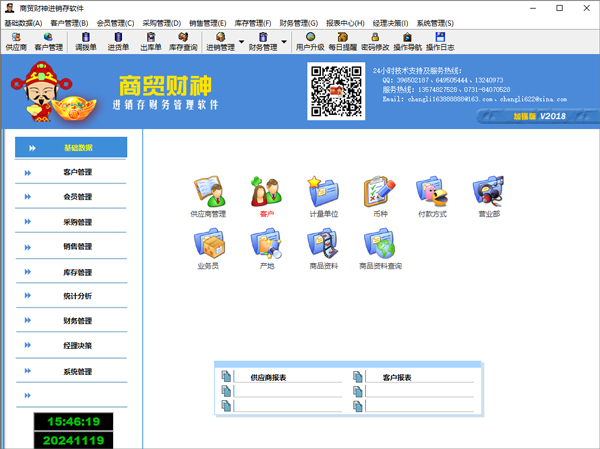
Task: Open the 商品资料 module icon
Action: [x=324, y=249]
